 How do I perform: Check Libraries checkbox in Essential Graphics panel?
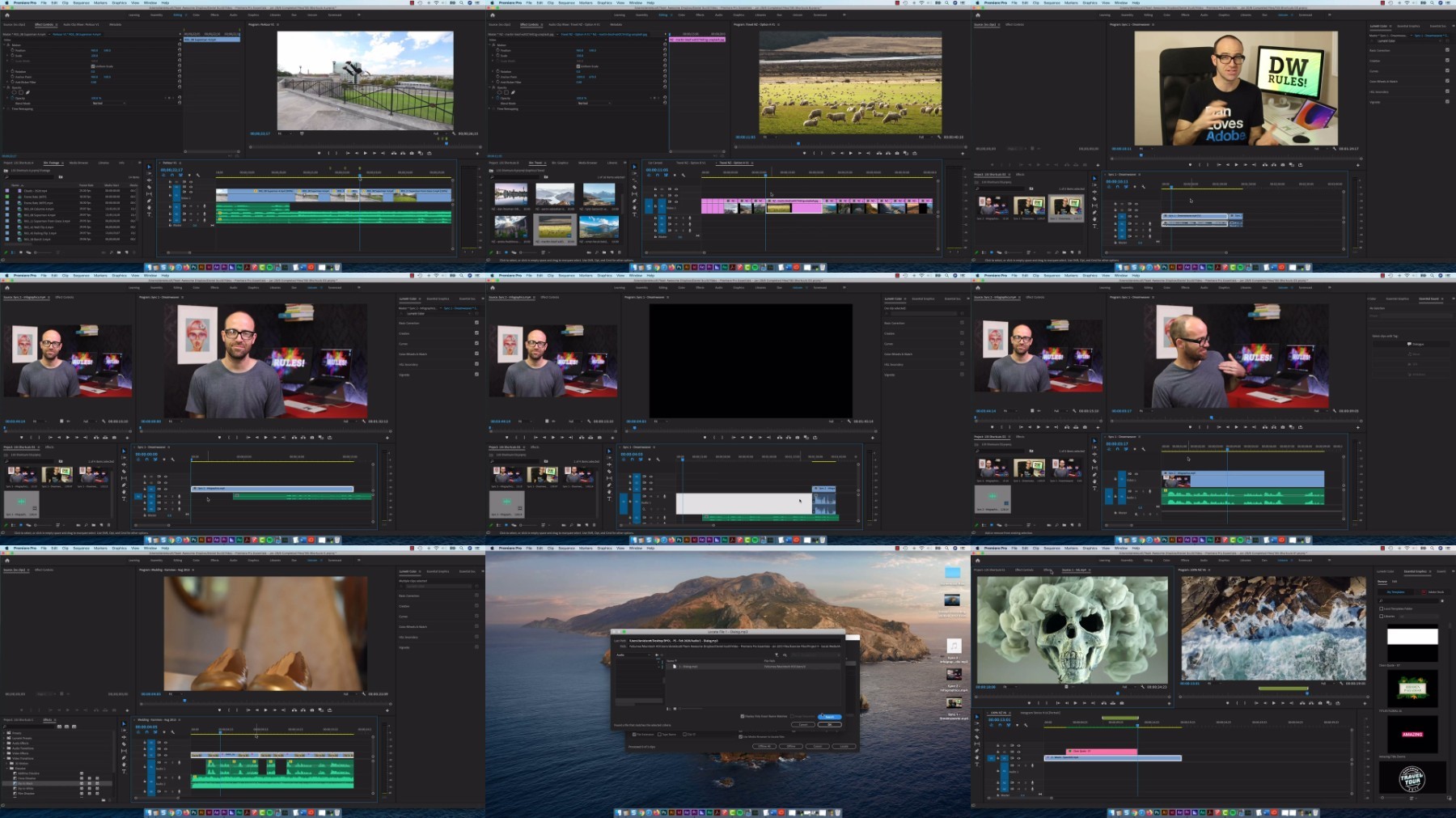pyautogui.click(x=1381, y=617)
